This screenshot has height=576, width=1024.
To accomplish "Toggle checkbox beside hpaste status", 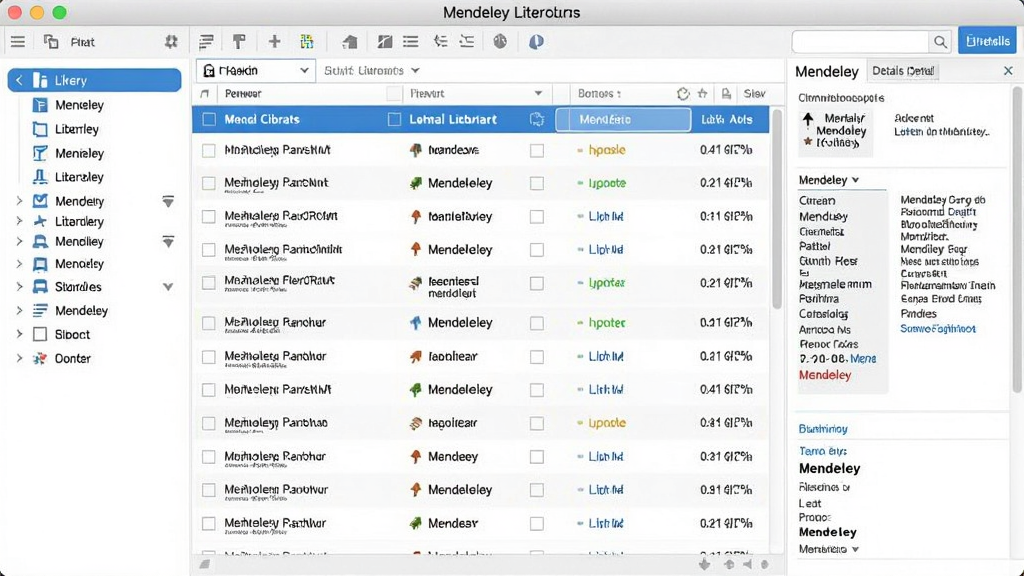I will pos(537,151).
